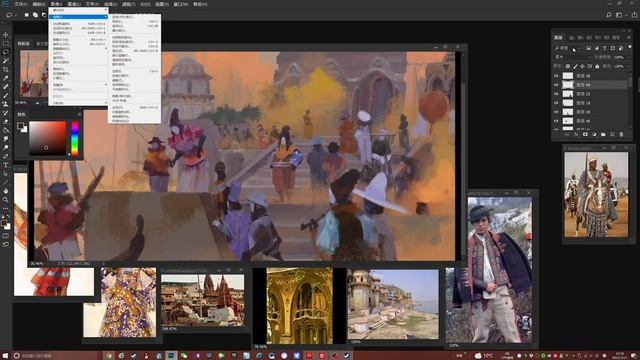Click the add layer mask icon
640x360 pixels.
coord(585,134)
